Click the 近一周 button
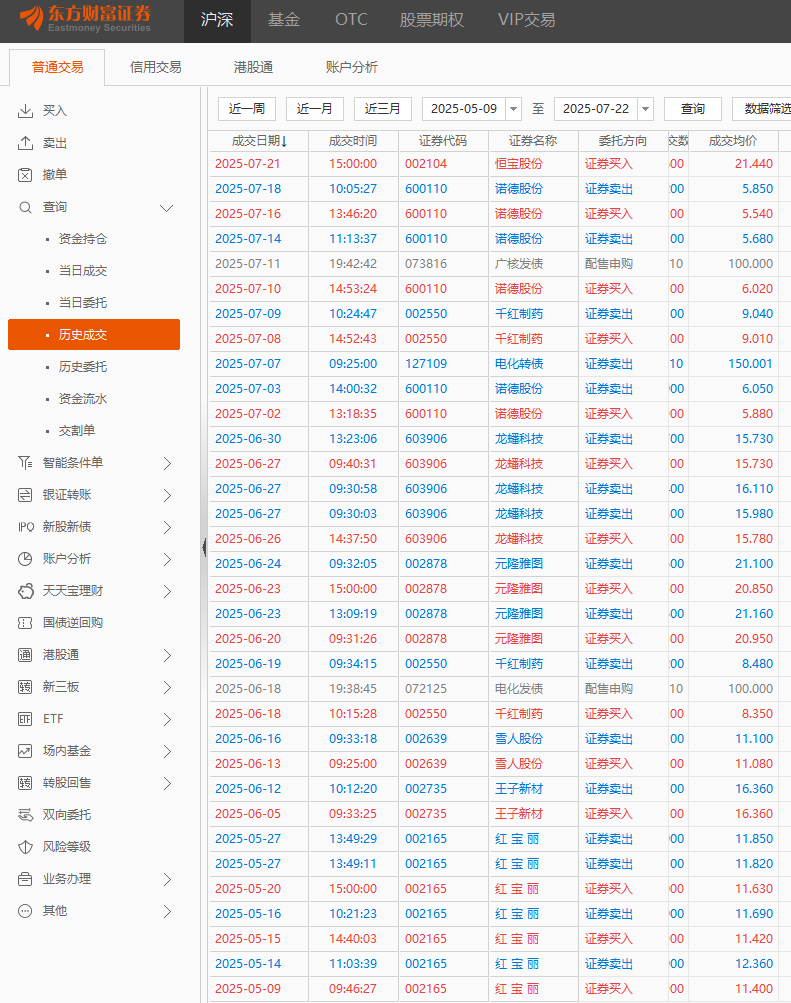Viewport: 791px width, 1003px height. 247,109
